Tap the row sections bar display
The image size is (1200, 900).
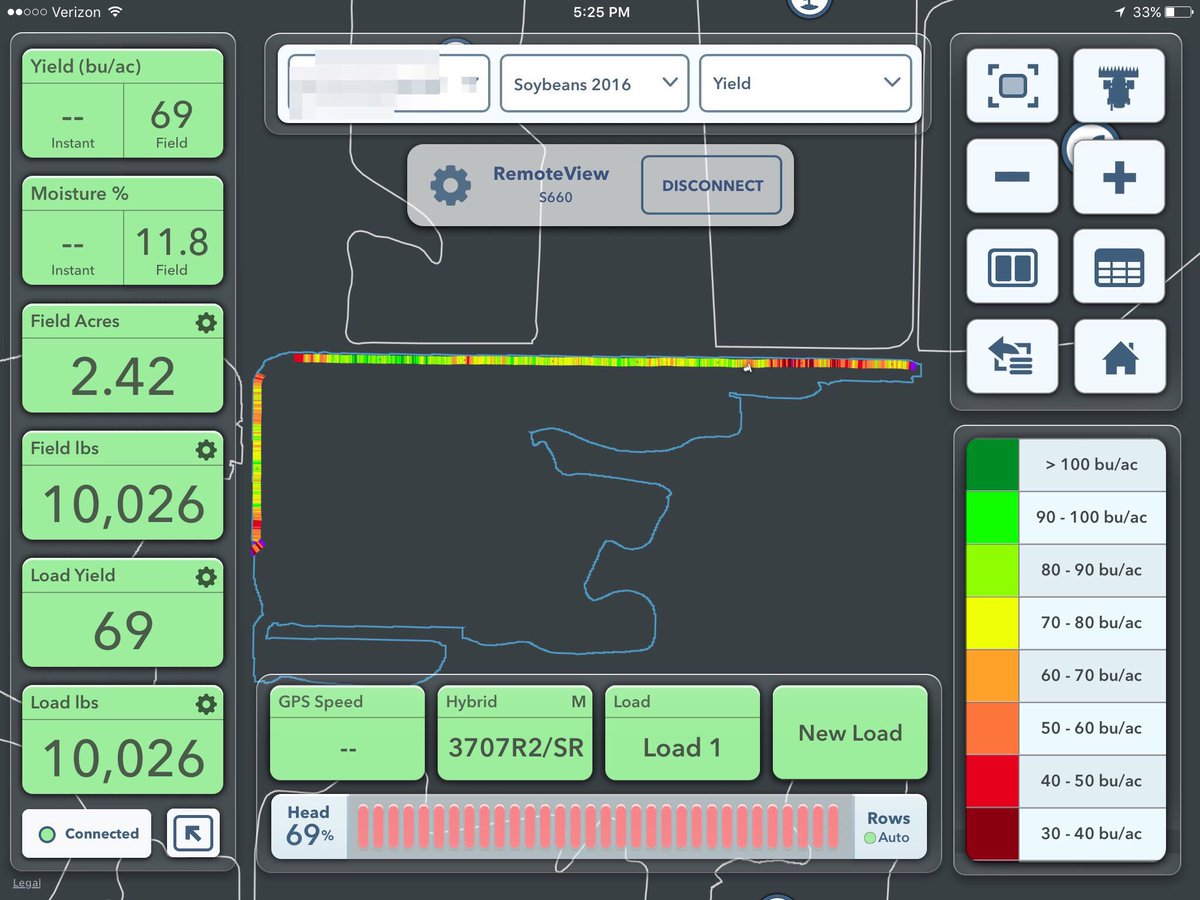click(x=600, y=827)
